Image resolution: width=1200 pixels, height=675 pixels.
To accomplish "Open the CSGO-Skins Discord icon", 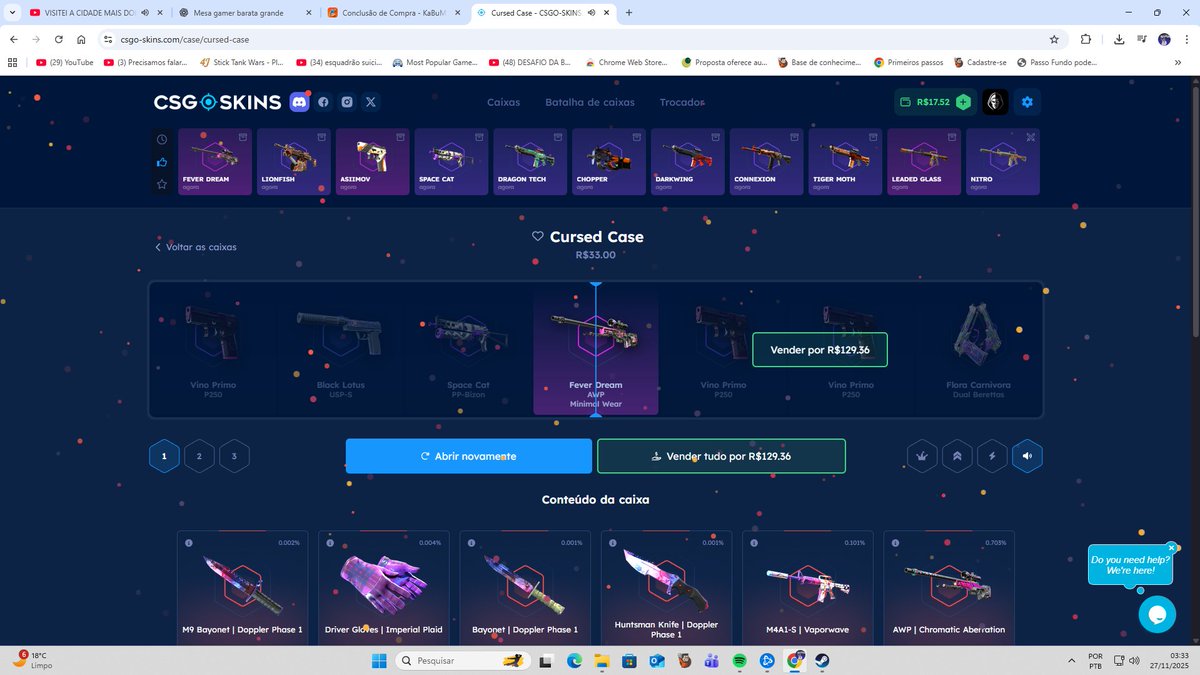I will (298, 101).
